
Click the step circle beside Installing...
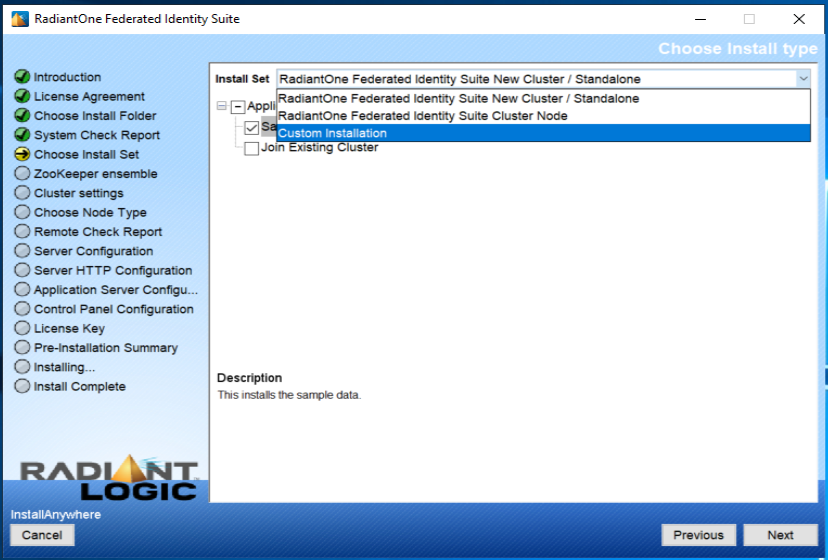[22, 367]
